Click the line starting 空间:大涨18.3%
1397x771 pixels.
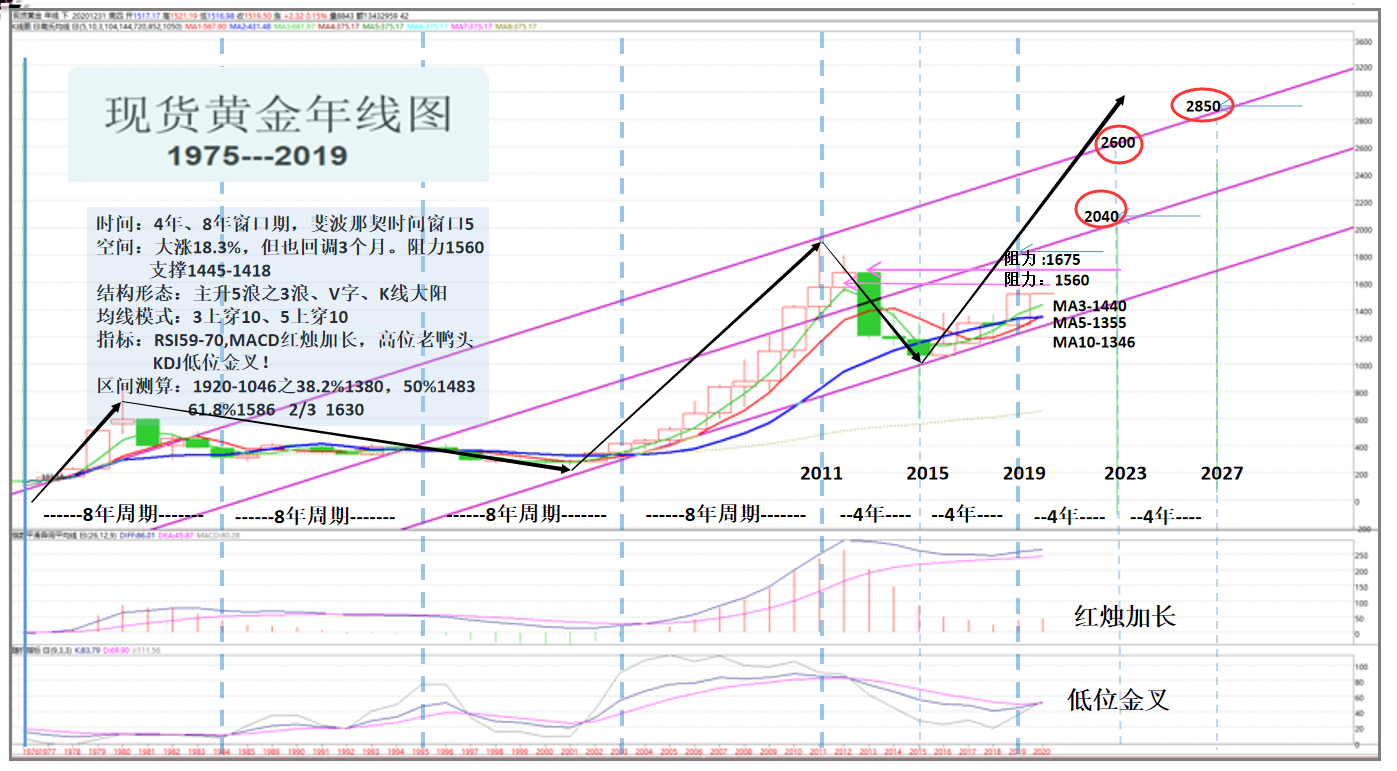tap(290, 246)
